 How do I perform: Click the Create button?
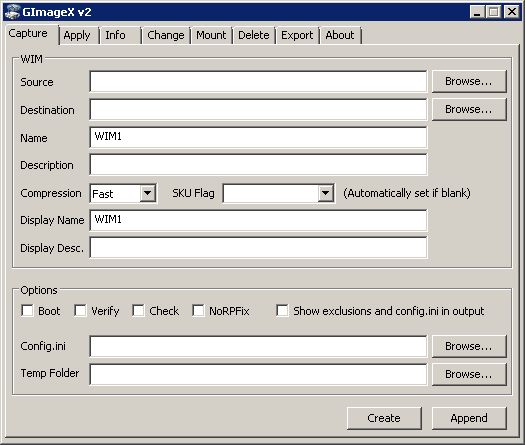click(x=384, y=418)
